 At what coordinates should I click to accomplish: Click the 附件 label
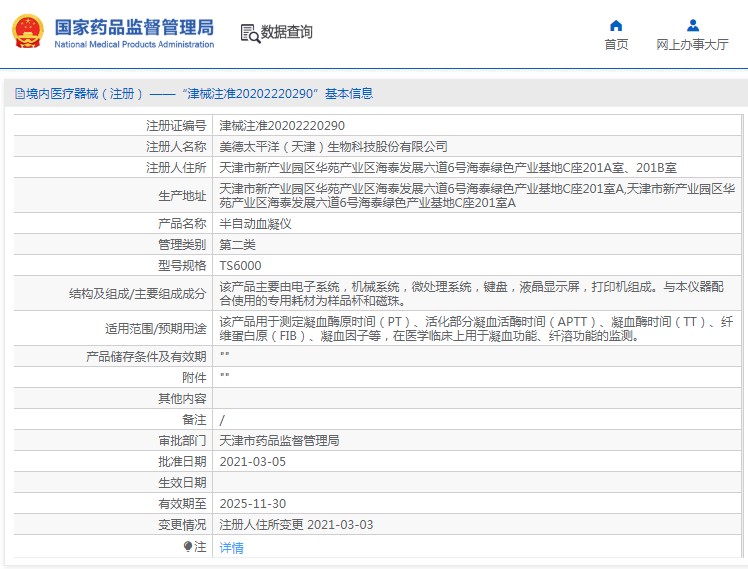(x=194, y=378)
